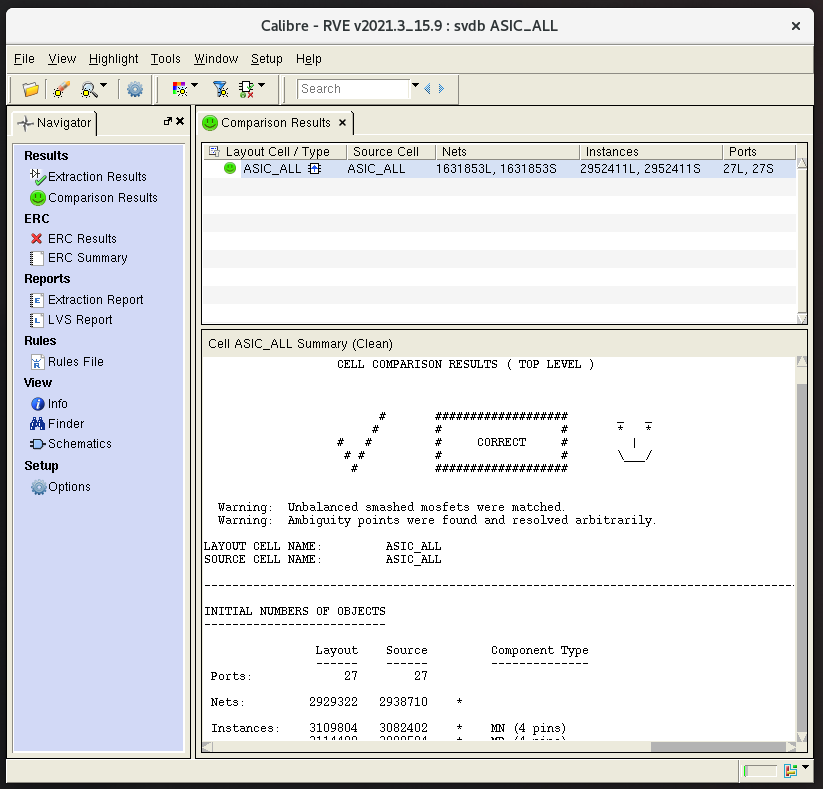Go to next search result arrow
The image size is (823, 789).
pos(441,89)
